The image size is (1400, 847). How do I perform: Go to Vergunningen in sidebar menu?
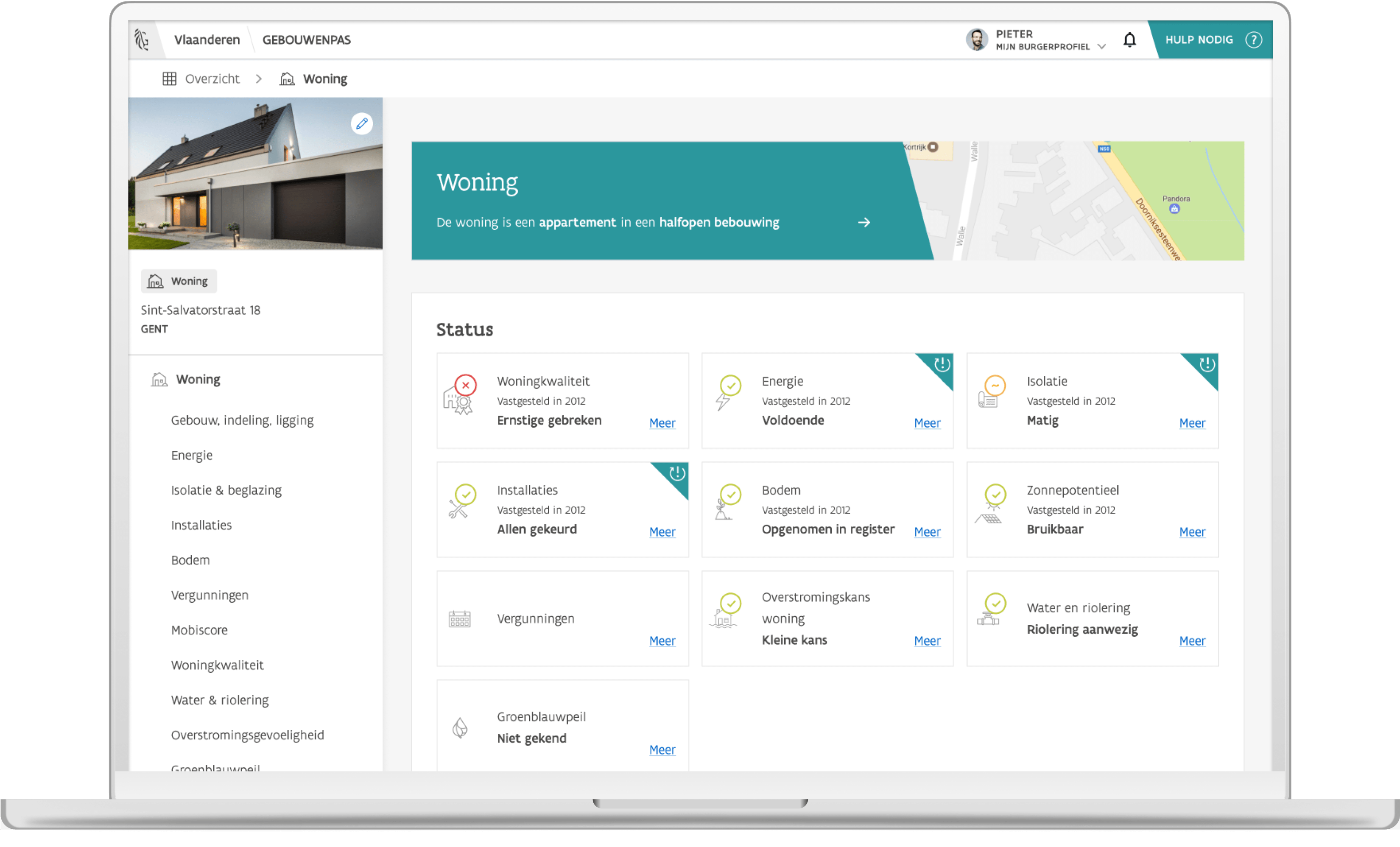[x=210, y=595]
